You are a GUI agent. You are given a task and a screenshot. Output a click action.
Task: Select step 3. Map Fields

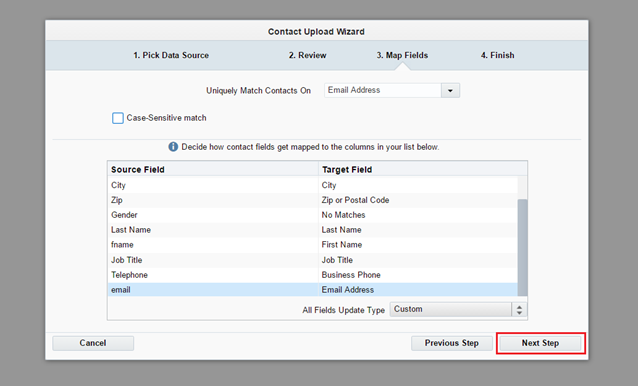click(402, 55)
